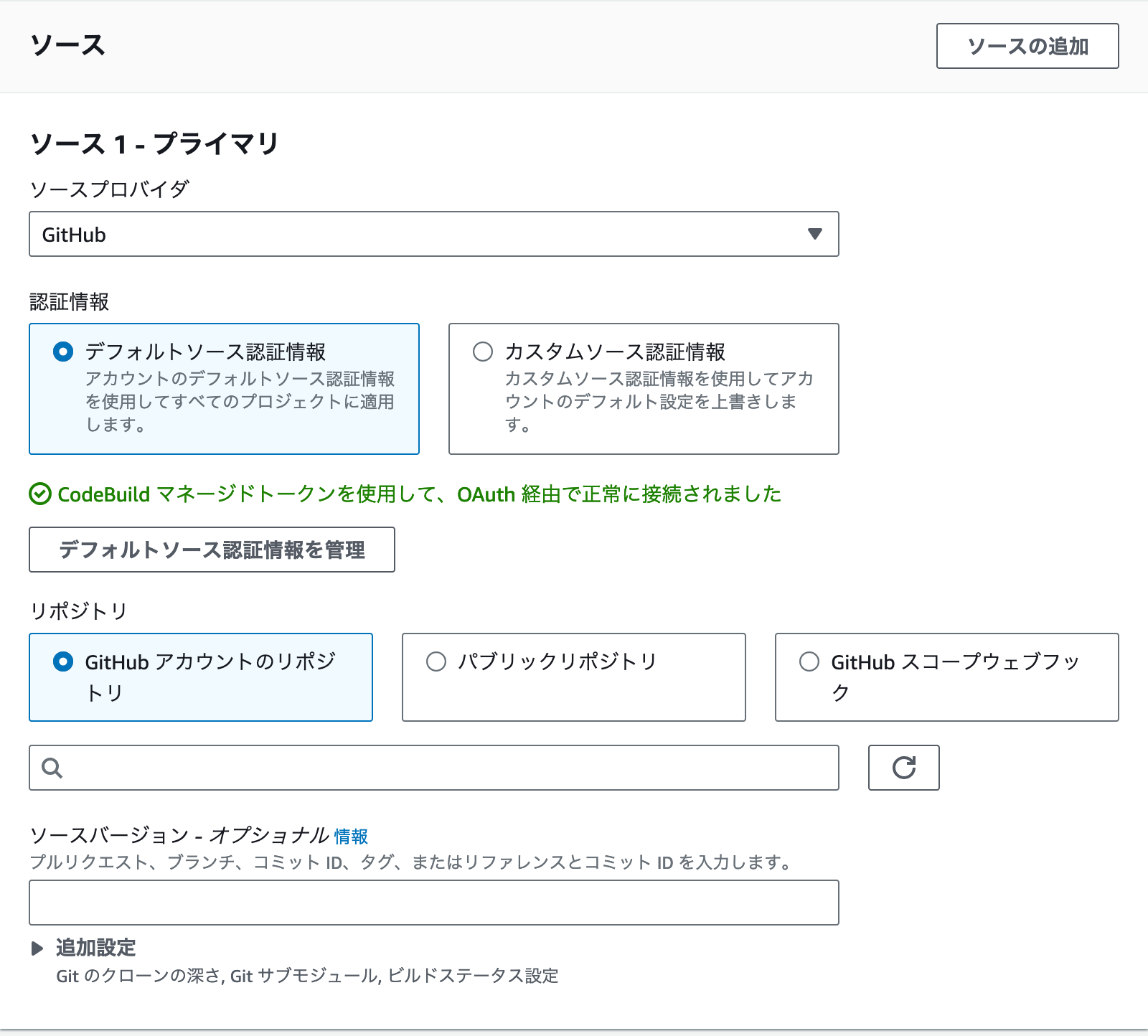This screenshot has height=1036, width=1148.
Task: Click the magnifying glass icon in the repository search box
Action: coord(50,768)
